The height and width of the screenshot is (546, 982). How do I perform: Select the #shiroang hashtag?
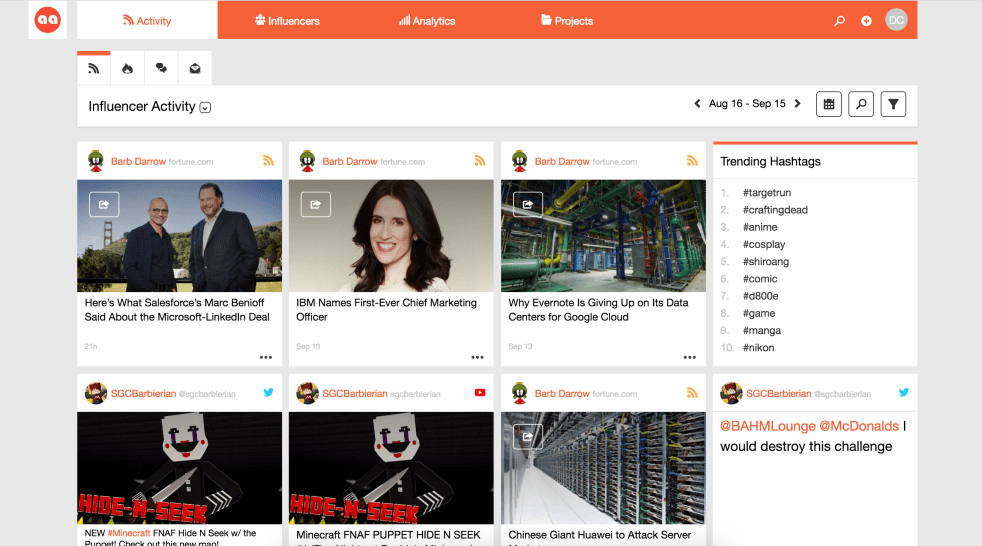point(766,262)
